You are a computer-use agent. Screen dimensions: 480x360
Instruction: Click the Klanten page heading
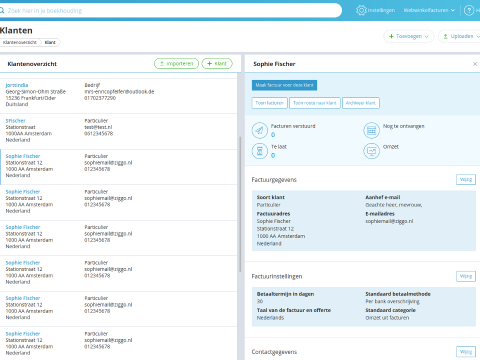[16, 30]
